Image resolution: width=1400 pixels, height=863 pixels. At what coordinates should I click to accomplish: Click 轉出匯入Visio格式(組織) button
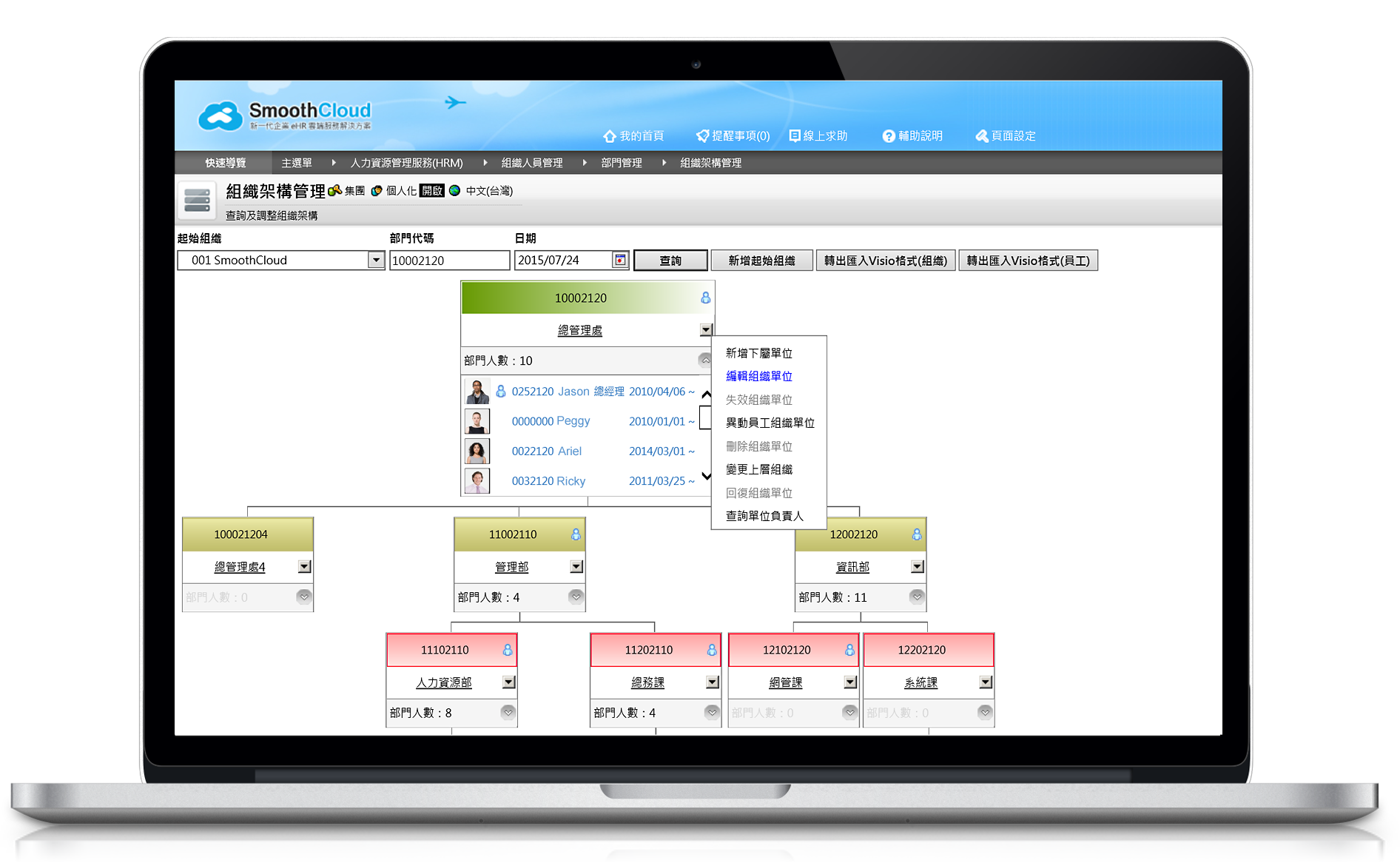click(886, 261)
